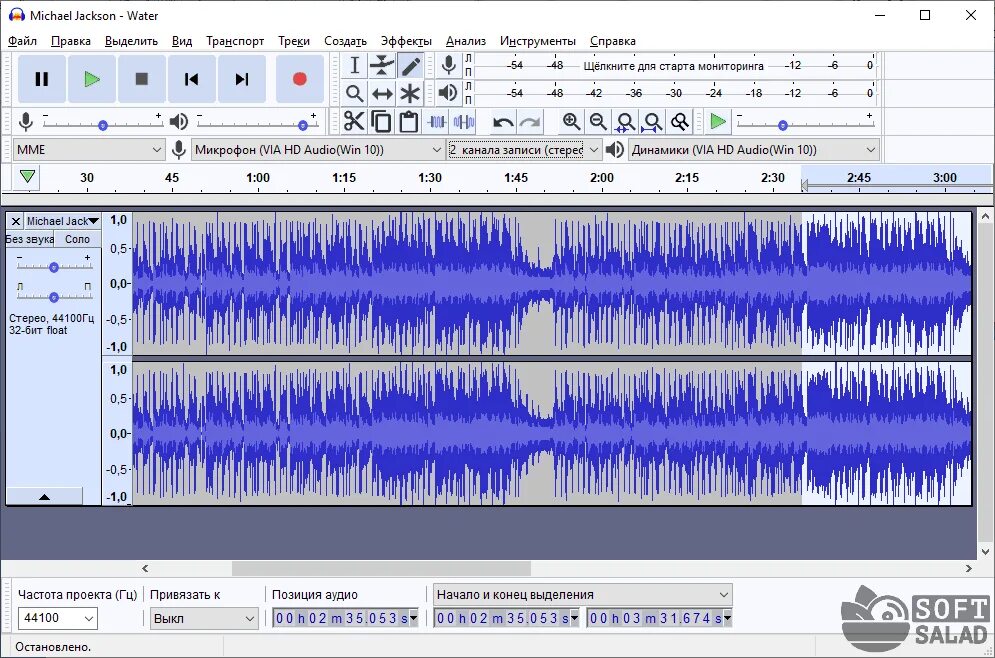
Task: Click the recording meter microphone icon
Action: pyautogui.click(x=449, y=65)
